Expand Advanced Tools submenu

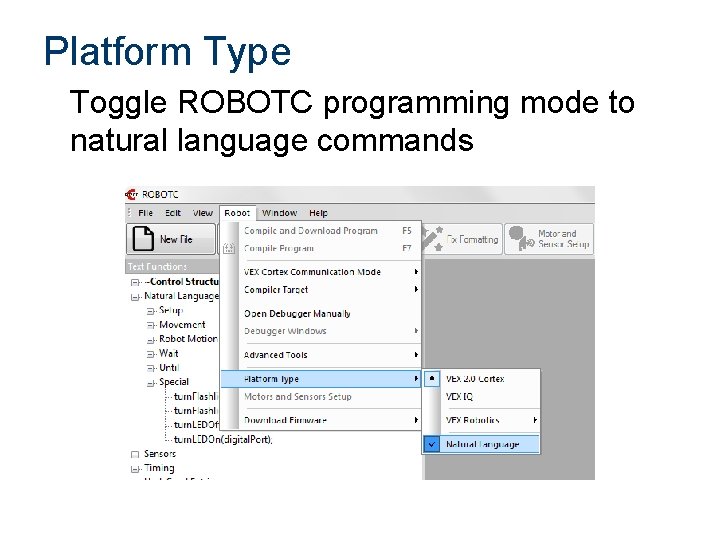(321, 355)
